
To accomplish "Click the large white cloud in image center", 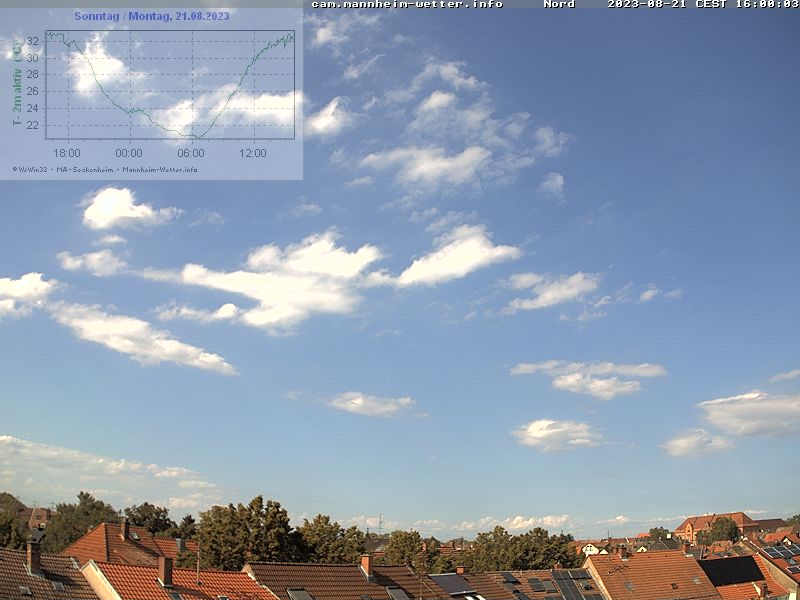I will tap(290, 278).
